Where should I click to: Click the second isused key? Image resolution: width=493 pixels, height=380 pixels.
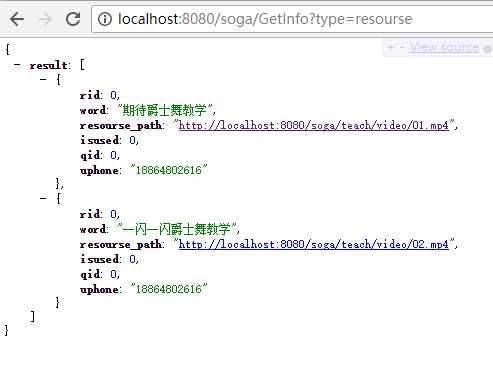click(99, 259)
